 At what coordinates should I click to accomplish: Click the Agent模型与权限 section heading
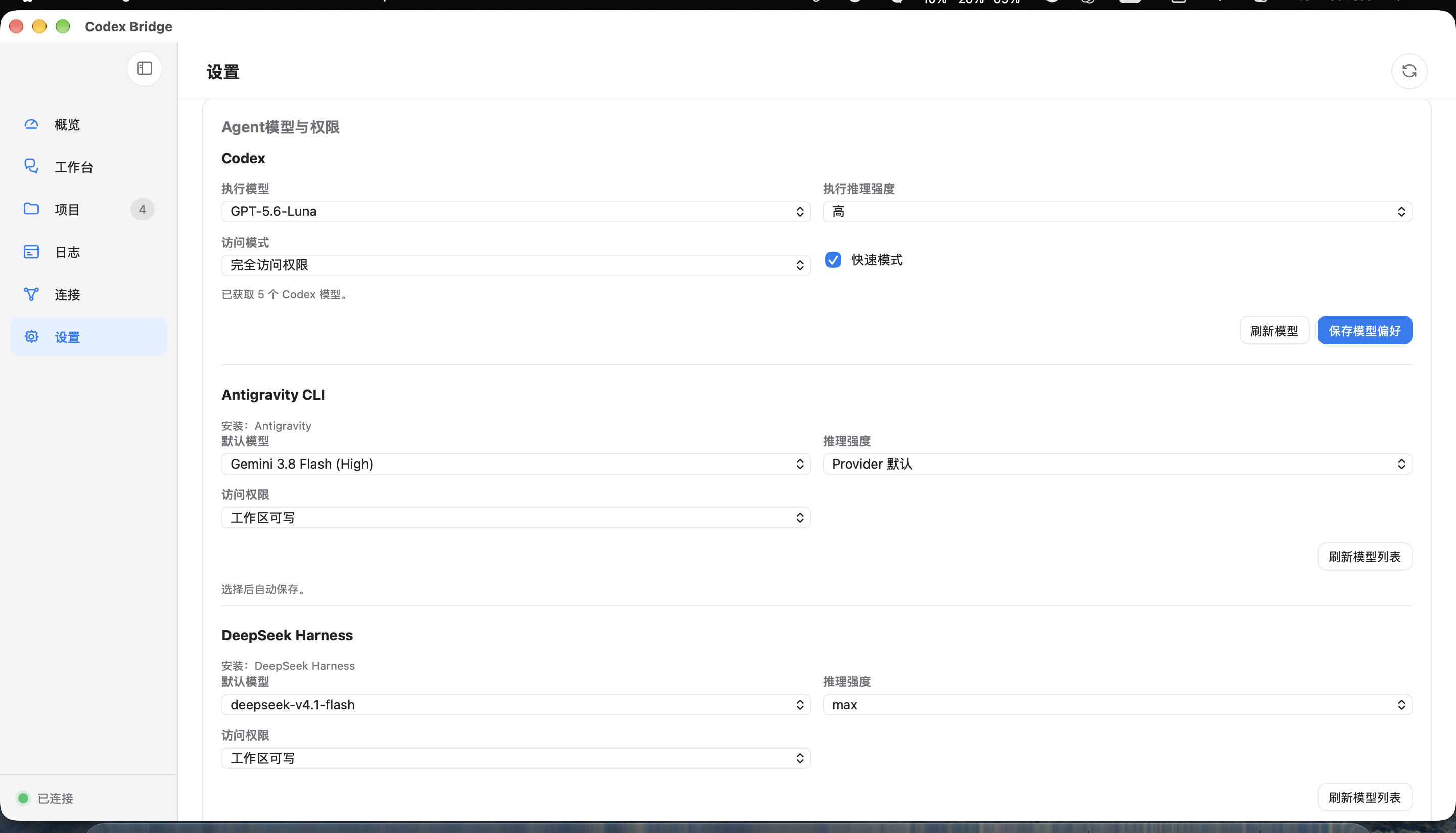[280, 127]
